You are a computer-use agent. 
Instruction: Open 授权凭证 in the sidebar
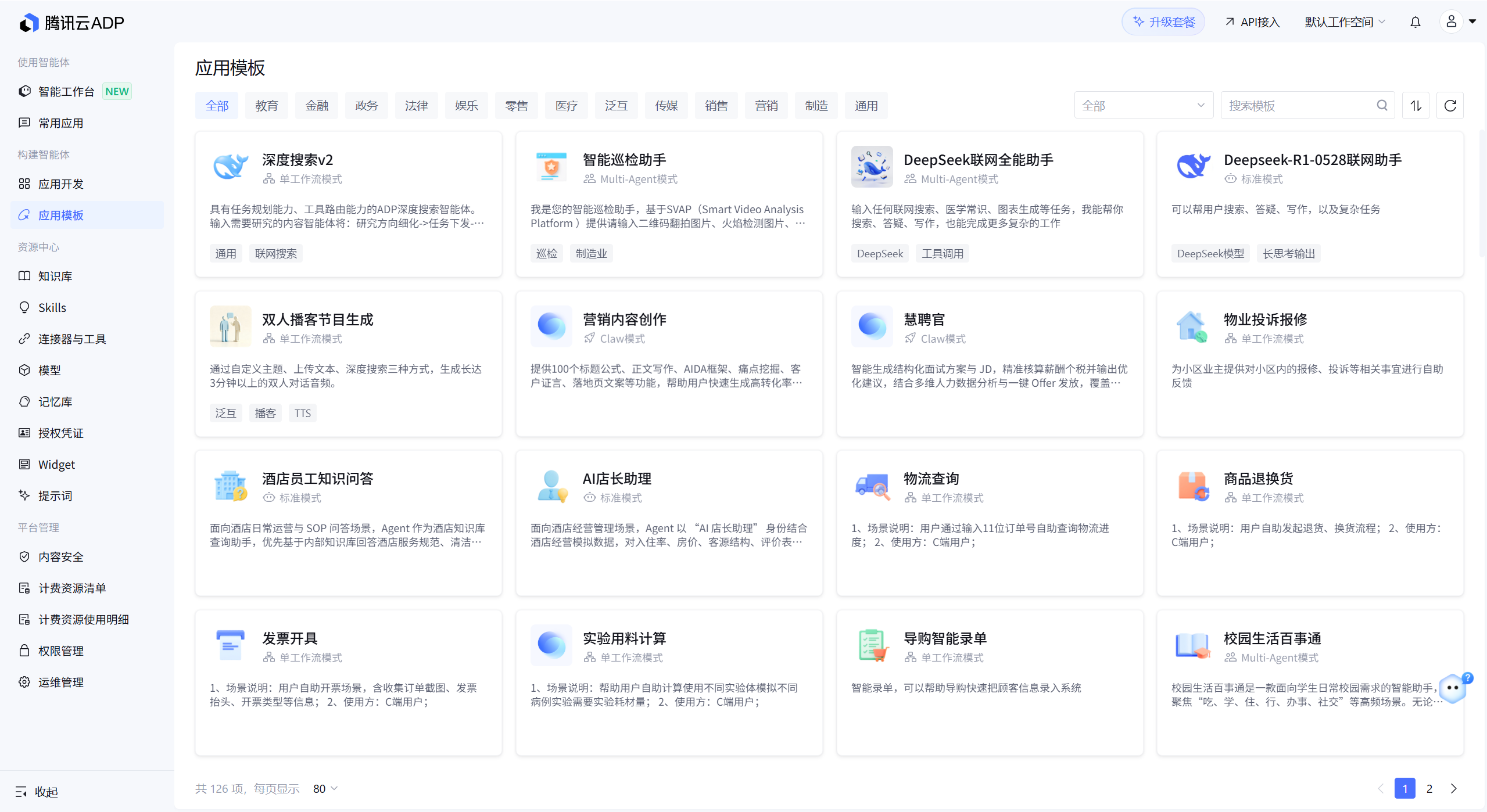tap(87, 433)
